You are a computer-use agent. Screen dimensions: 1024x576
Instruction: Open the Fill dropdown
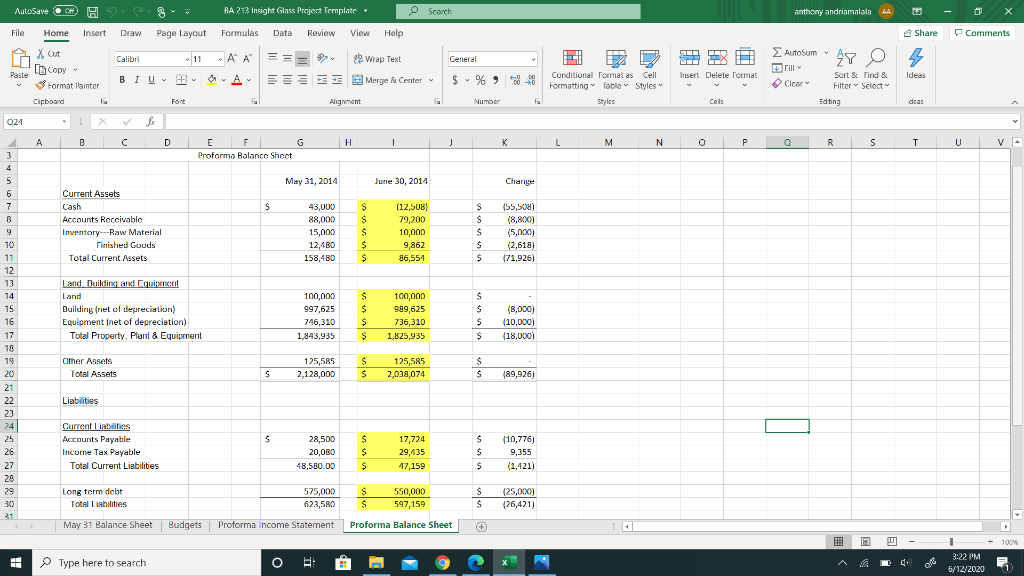click(787, 68)
